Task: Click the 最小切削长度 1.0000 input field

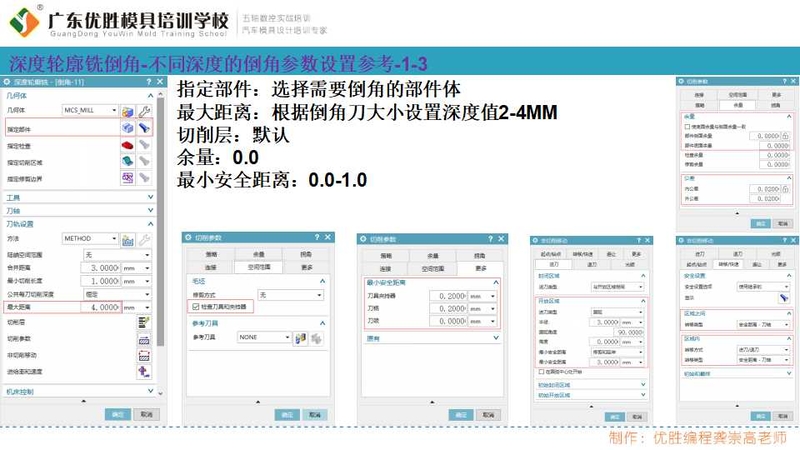Action: pos(101,281)
